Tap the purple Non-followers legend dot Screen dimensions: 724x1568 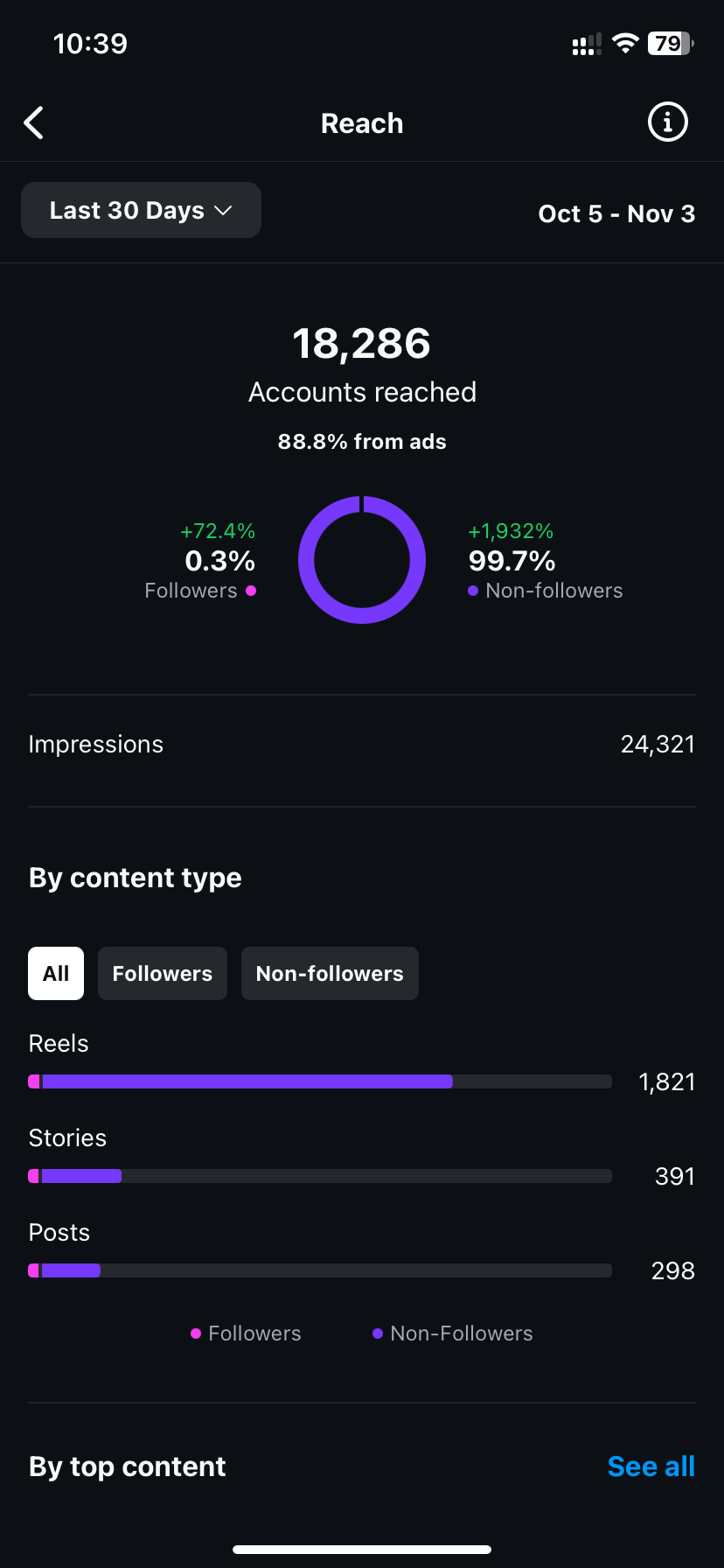[473, 591]
